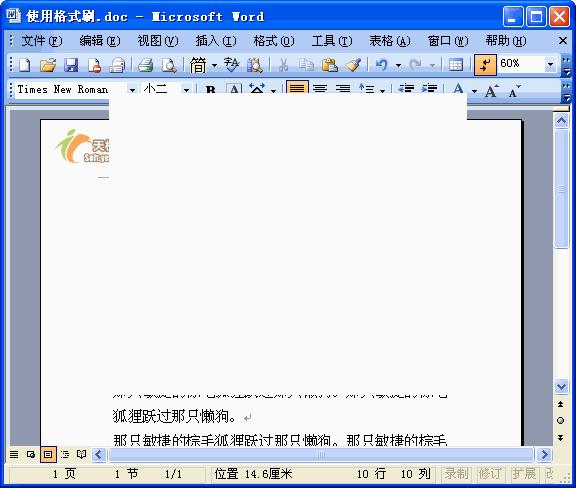Image resolution: width=576 pixels, height=488 pixels.
Task: Activate the Format Painter brush
Action: click(353, 65)
